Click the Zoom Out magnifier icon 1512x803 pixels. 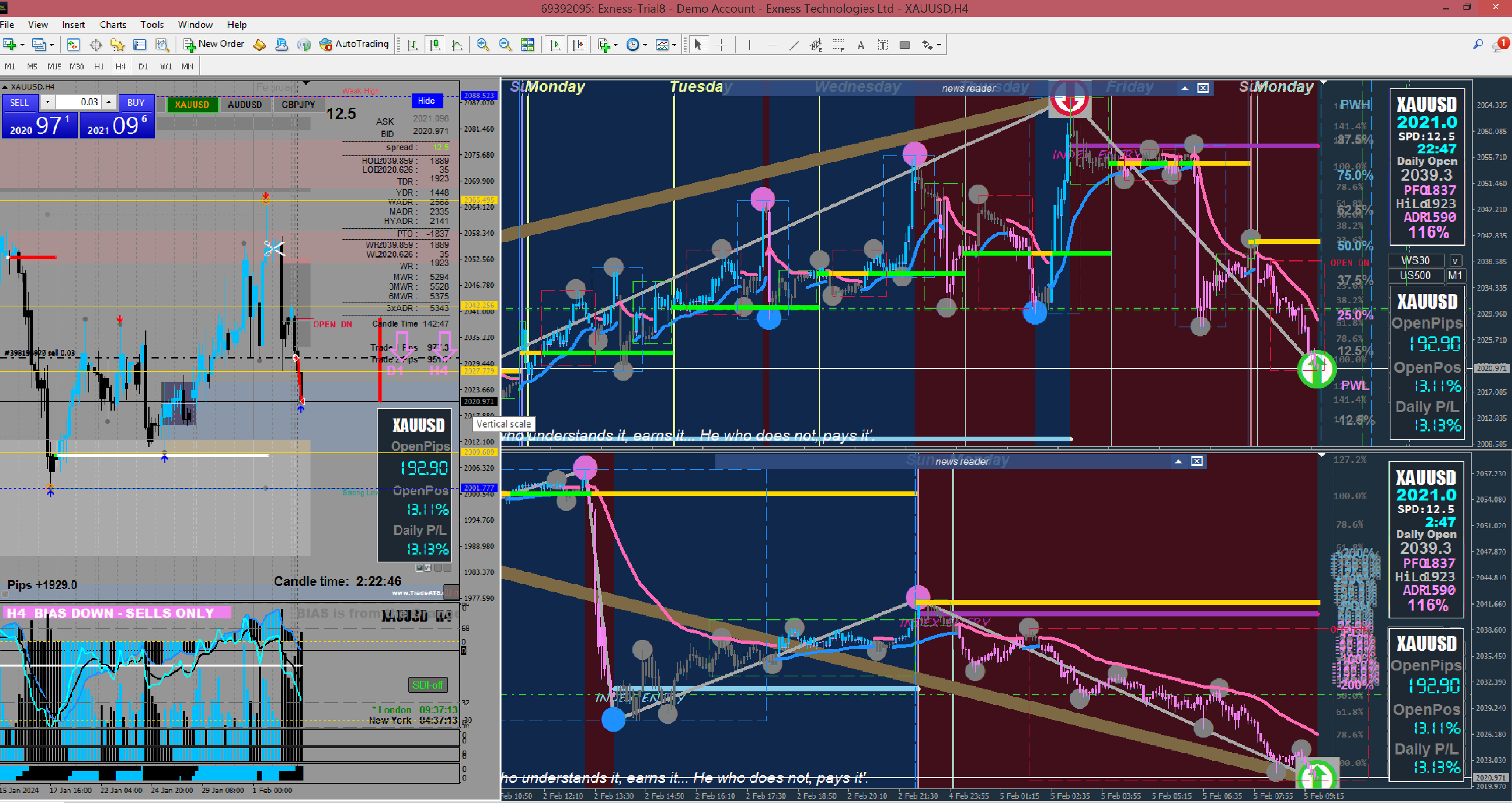504,45
